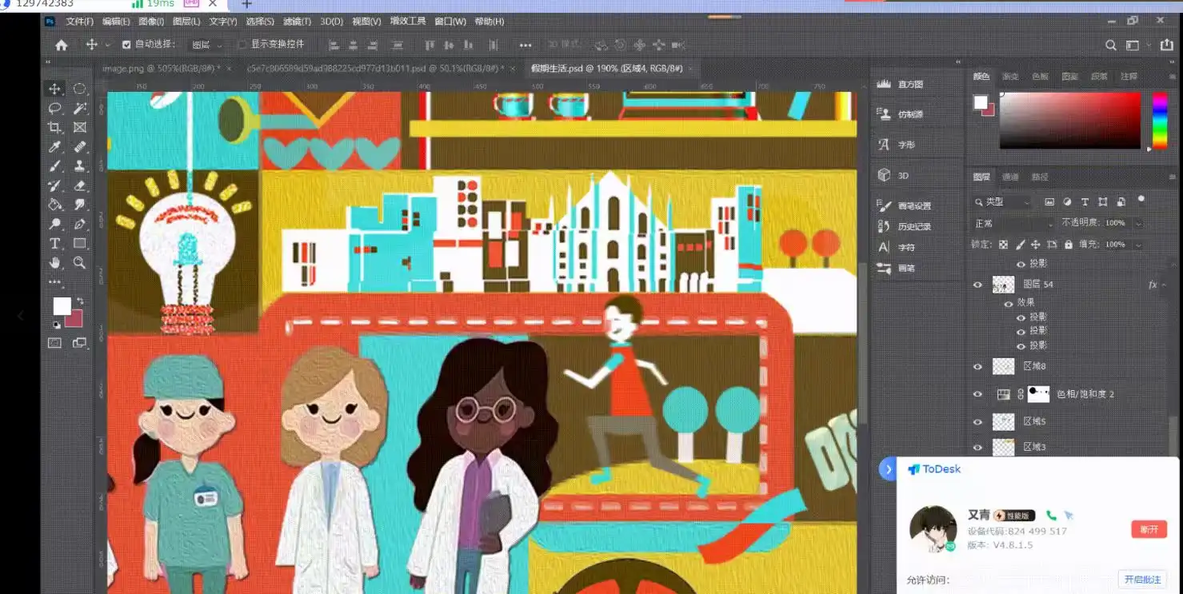Enable the 显示变换控件 checkbox
The image size is (1183, 594).
(x=242, y=45)
